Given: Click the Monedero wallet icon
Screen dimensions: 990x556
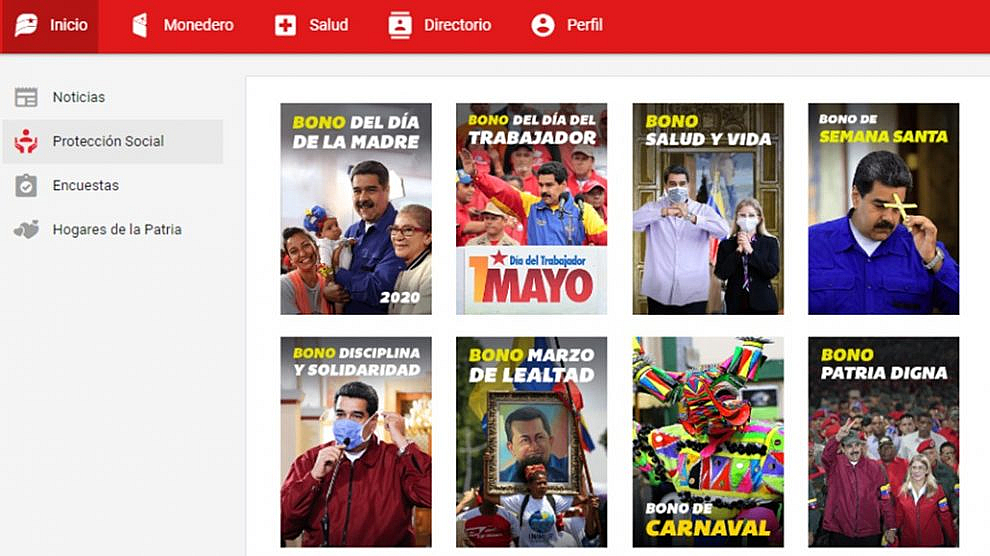Looking at the screenshot, I should (140, 25).
